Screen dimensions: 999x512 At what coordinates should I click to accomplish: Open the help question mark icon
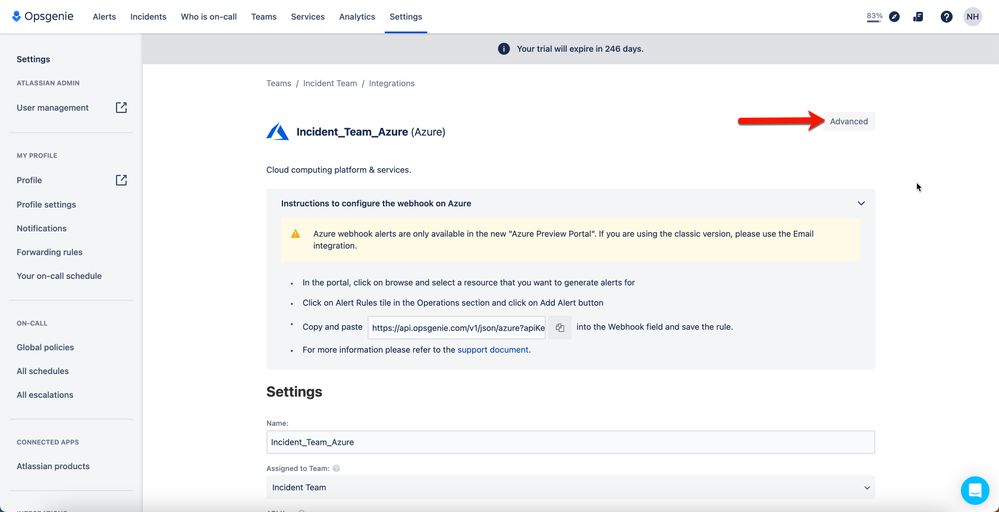click(x=946, y=17)
